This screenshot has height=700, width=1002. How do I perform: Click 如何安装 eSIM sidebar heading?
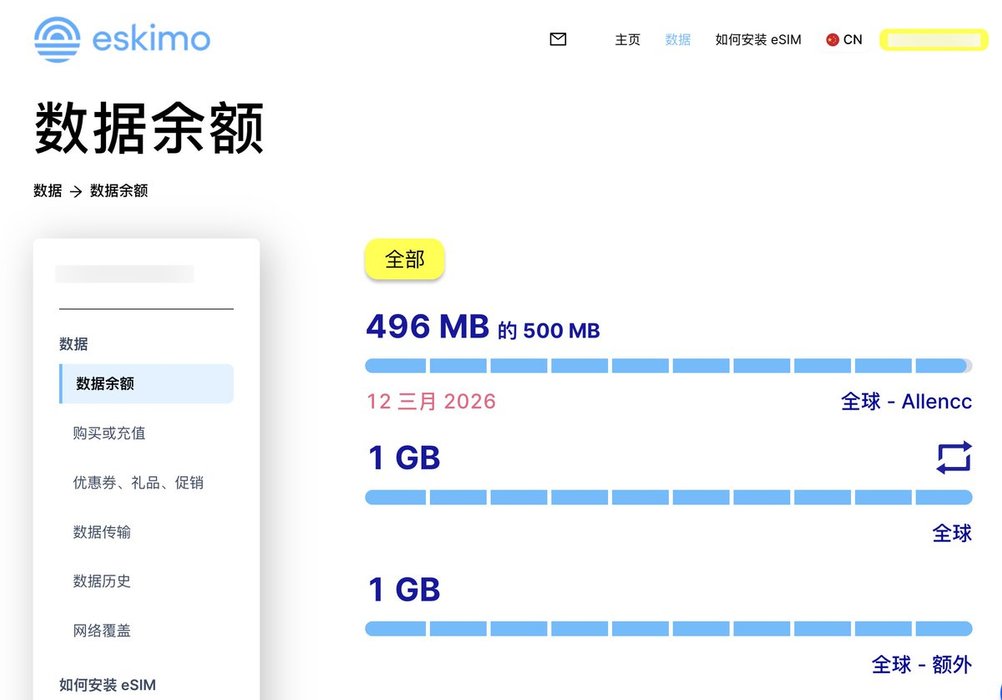point(107,685)
